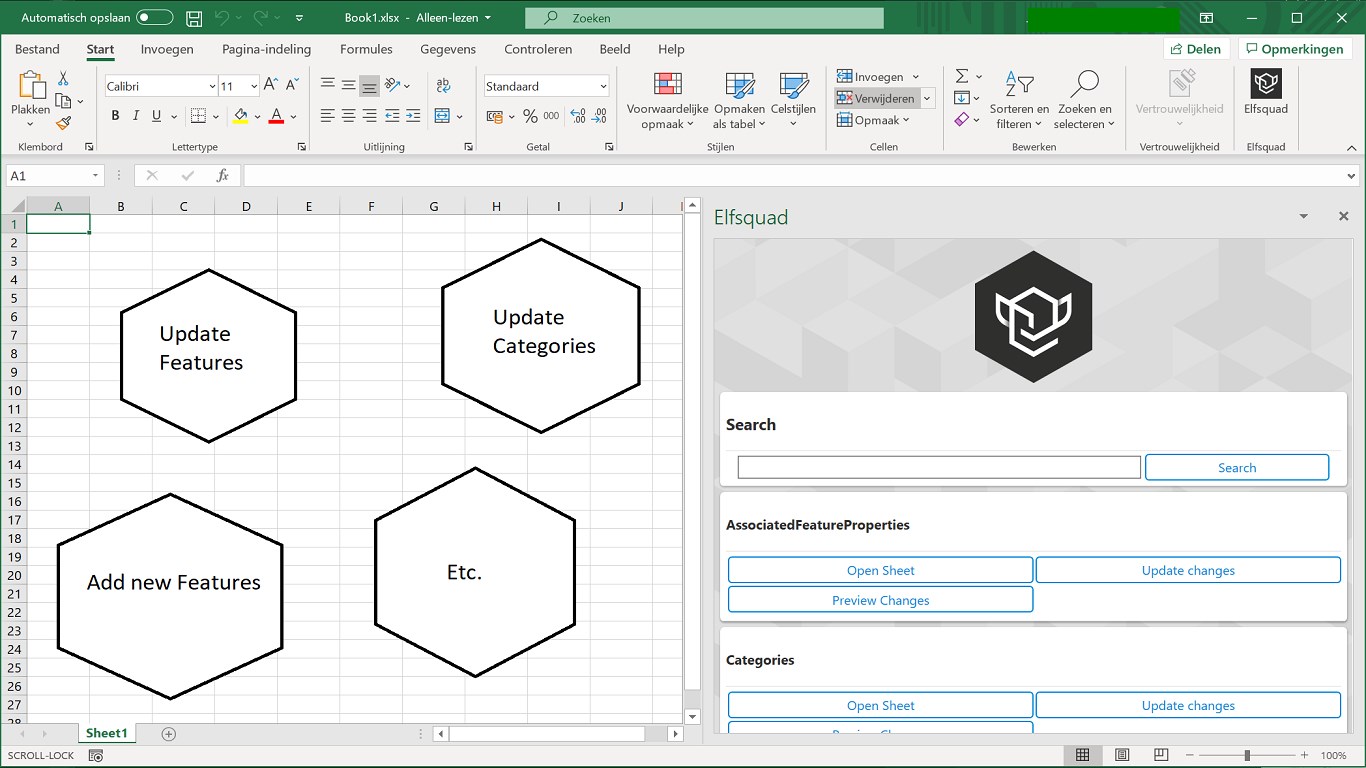Decrease font size with the smaller A icon
This screenshot has height=768, width=1366.
pos(292,86)
